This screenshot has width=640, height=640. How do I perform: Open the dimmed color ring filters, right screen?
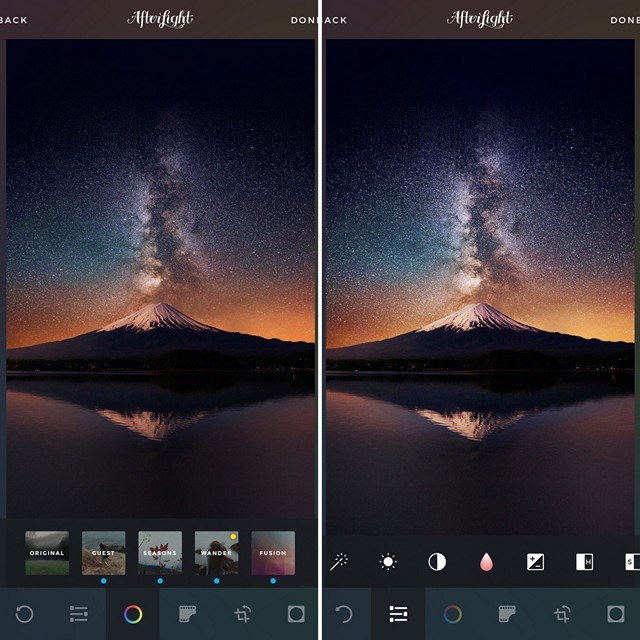[453, 614]
